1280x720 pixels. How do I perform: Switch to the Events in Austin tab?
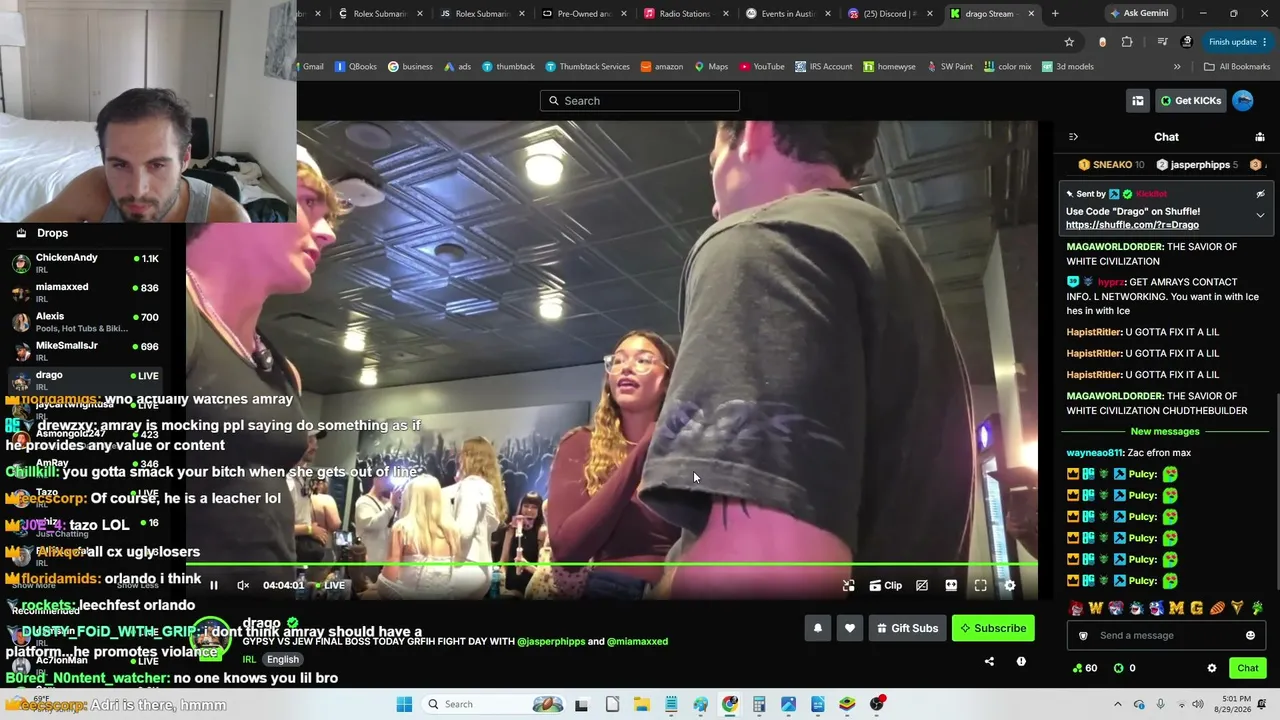pos(786,14)
